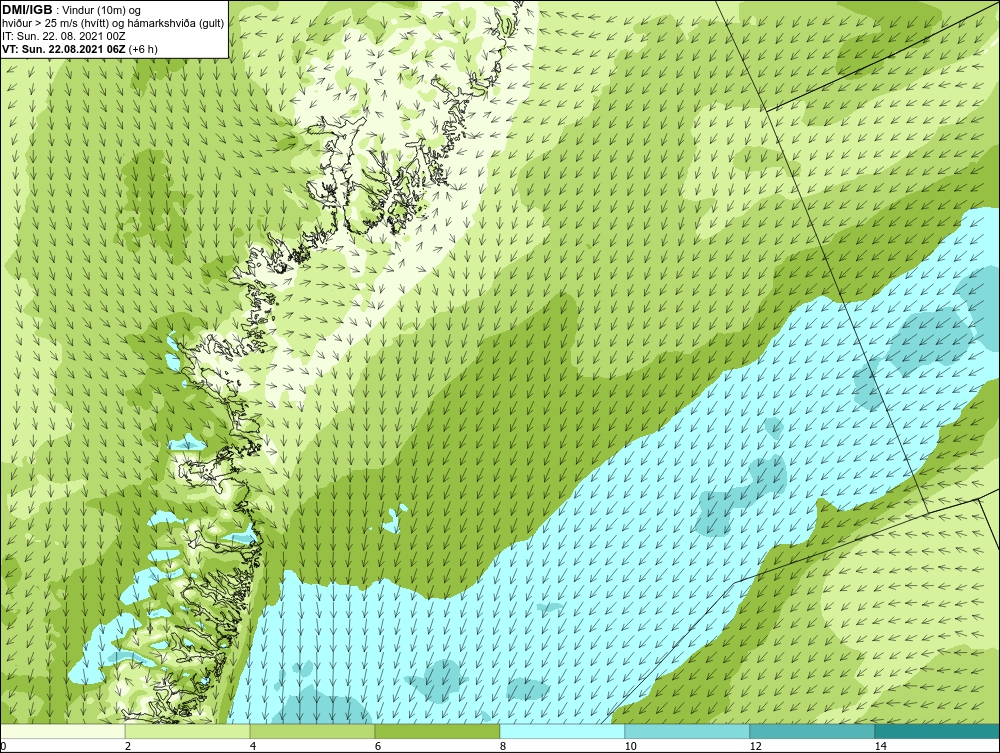
Task: Click the 'hviður > 25 m/s (hvítt)' line
Action: tap(113, 23)
